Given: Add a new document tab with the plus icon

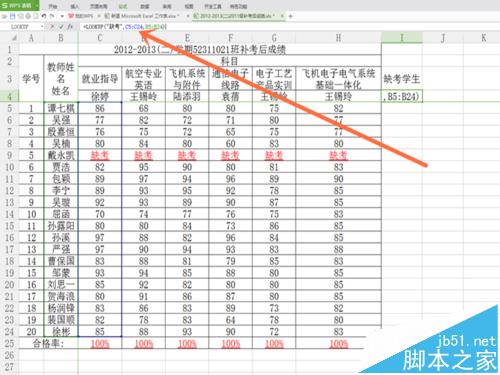Looking at the screenshot, I should pyautogui.click(x=290, y=16).
